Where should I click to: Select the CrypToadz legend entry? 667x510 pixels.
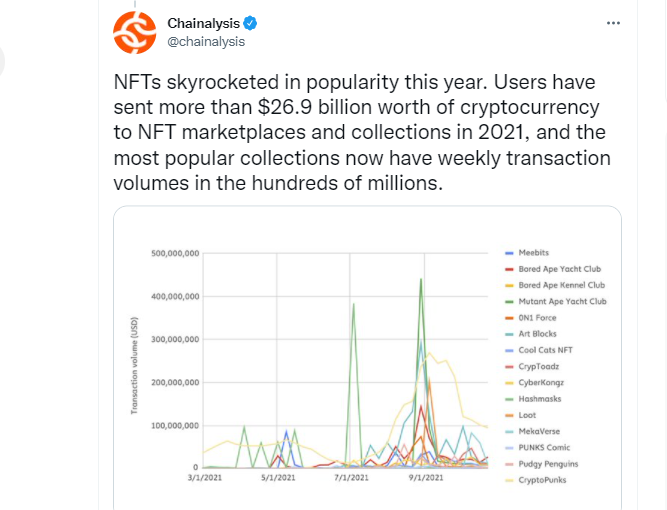tap(532, 366)
